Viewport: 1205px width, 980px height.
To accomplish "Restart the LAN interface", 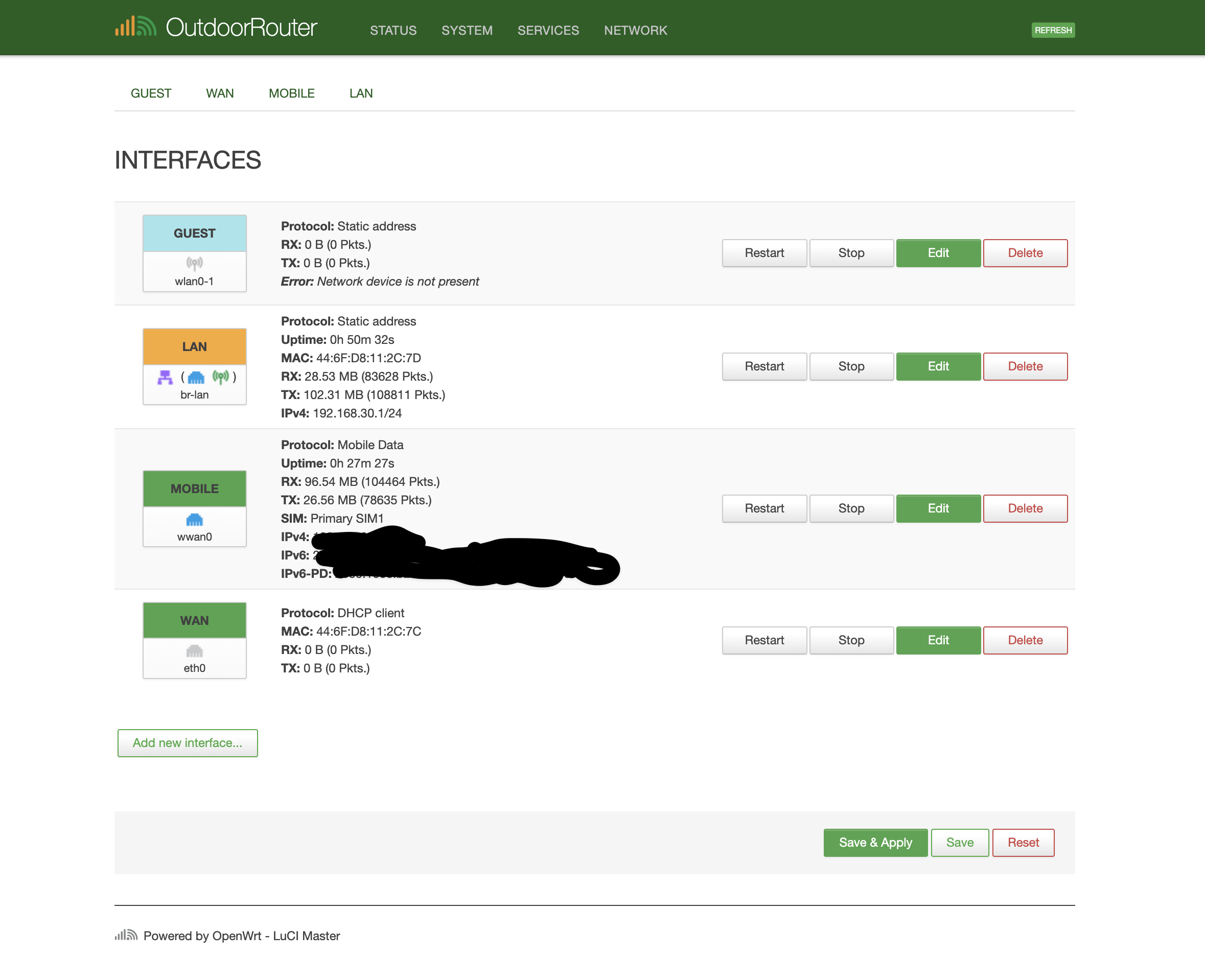I will coord(764,366).
